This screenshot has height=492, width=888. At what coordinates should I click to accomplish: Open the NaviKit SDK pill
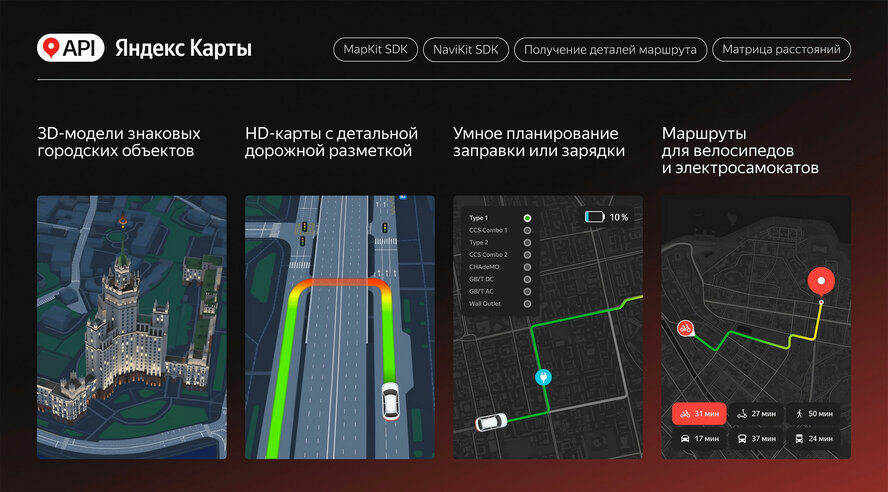point(466,49)
